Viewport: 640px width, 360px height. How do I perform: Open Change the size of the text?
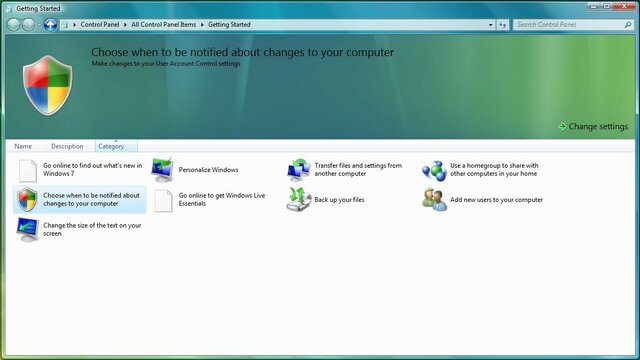coord(92,229)
